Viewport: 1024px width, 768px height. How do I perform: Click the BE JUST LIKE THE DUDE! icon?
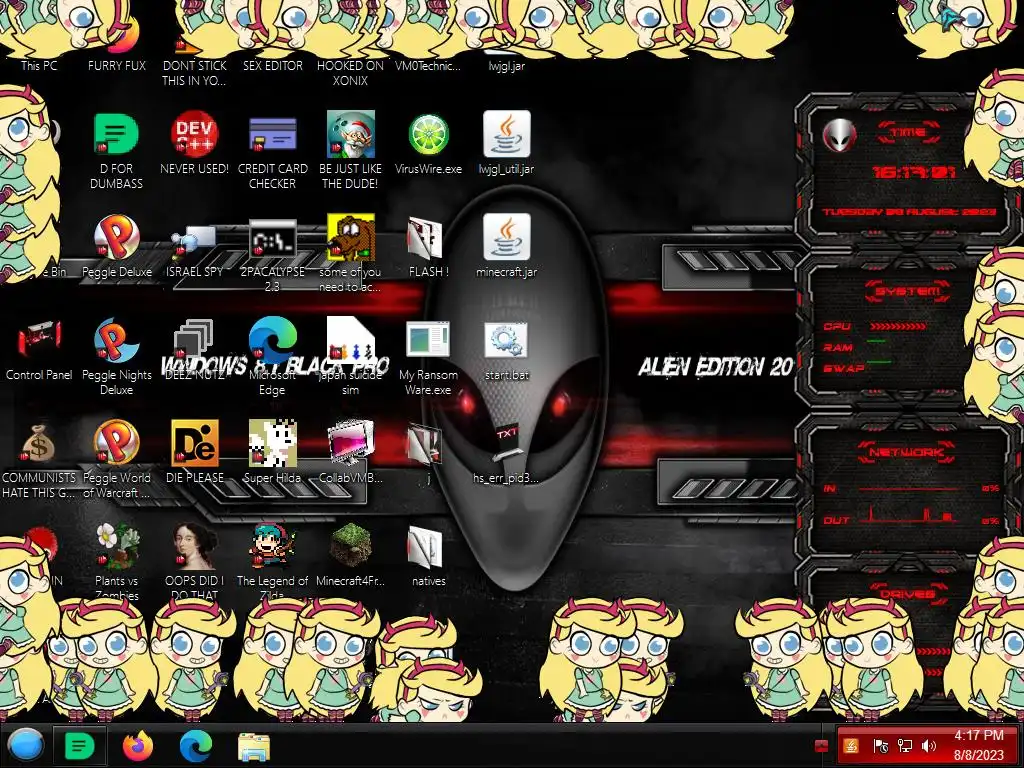pos(351,135)
